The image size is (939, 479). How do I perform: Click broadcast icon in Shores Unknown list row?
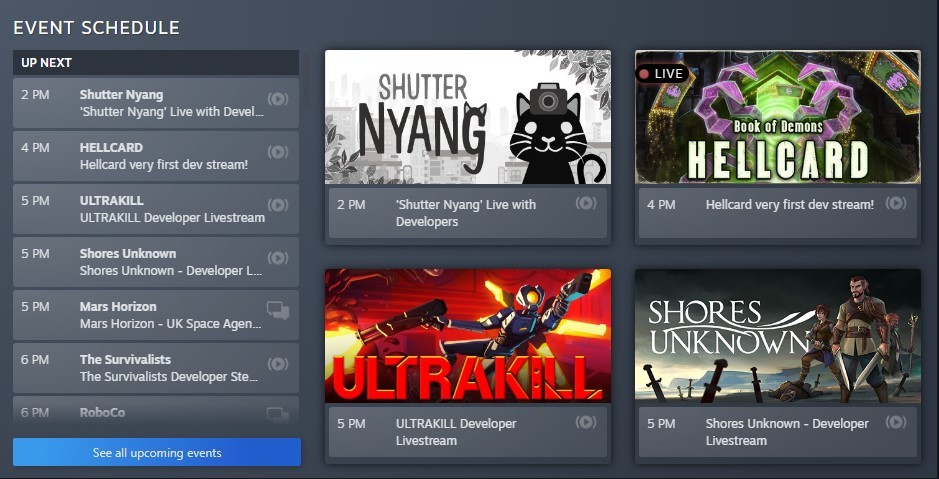[278, 257]
